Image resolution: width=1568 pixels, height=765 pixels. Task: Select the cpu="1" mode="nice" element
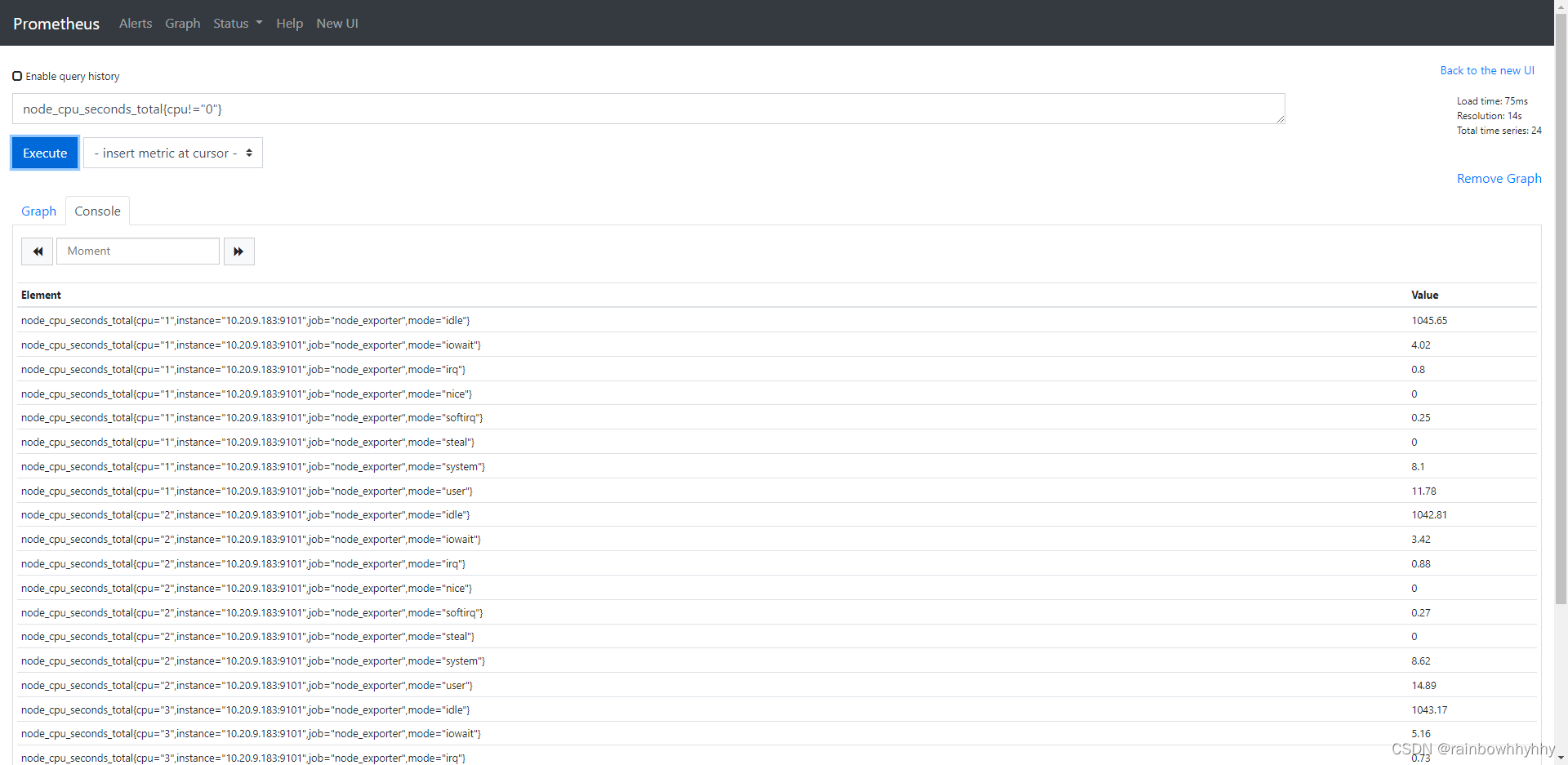[247, 394]
